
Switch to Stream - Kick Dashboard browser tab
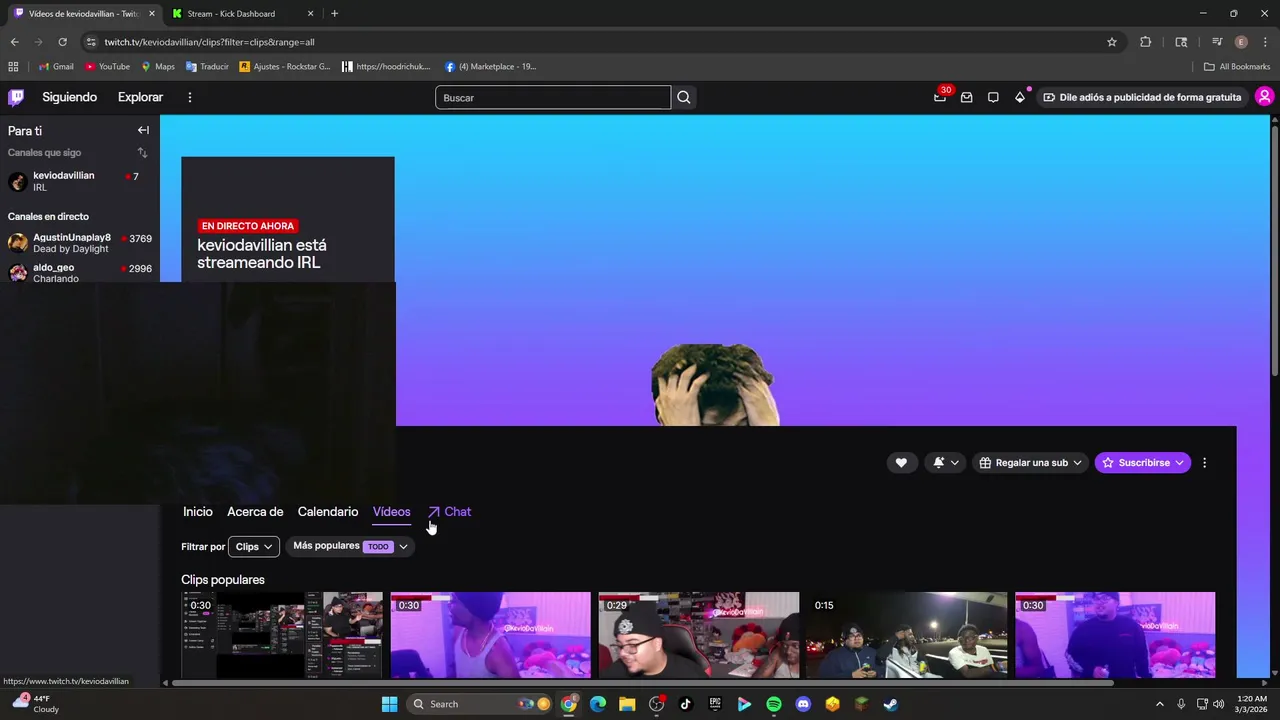[x=242, y=14]
